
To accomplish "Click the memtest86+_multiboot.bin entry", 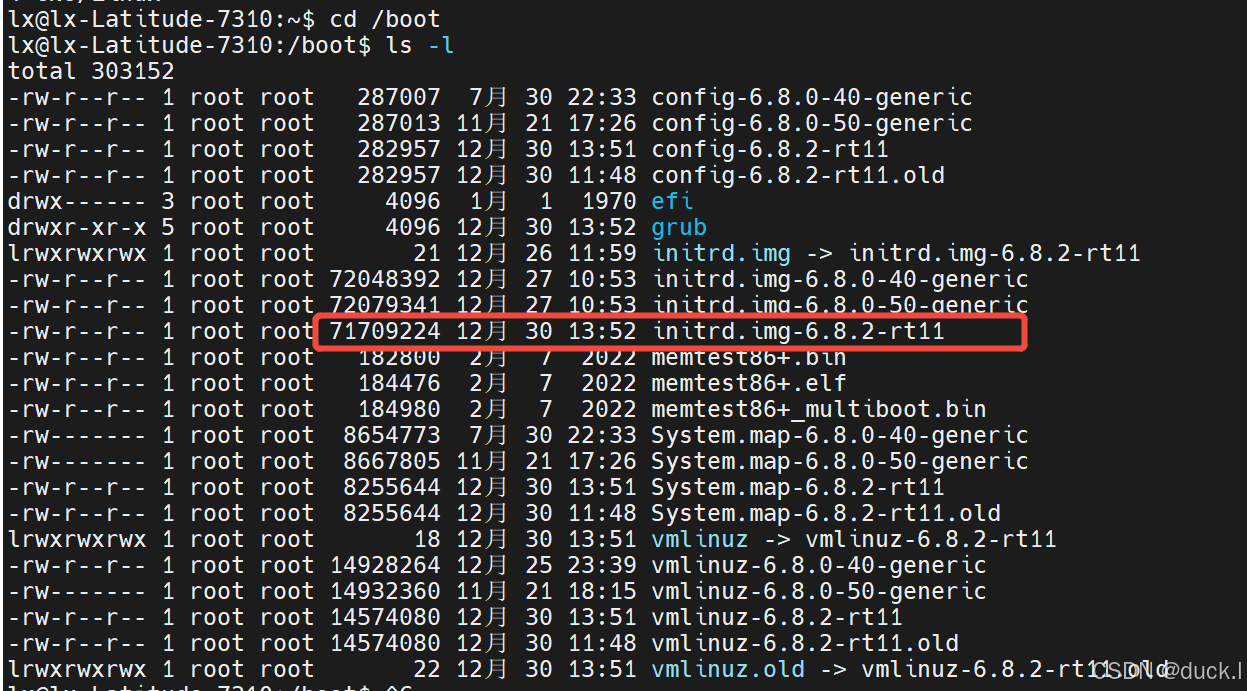I will 818,408.
